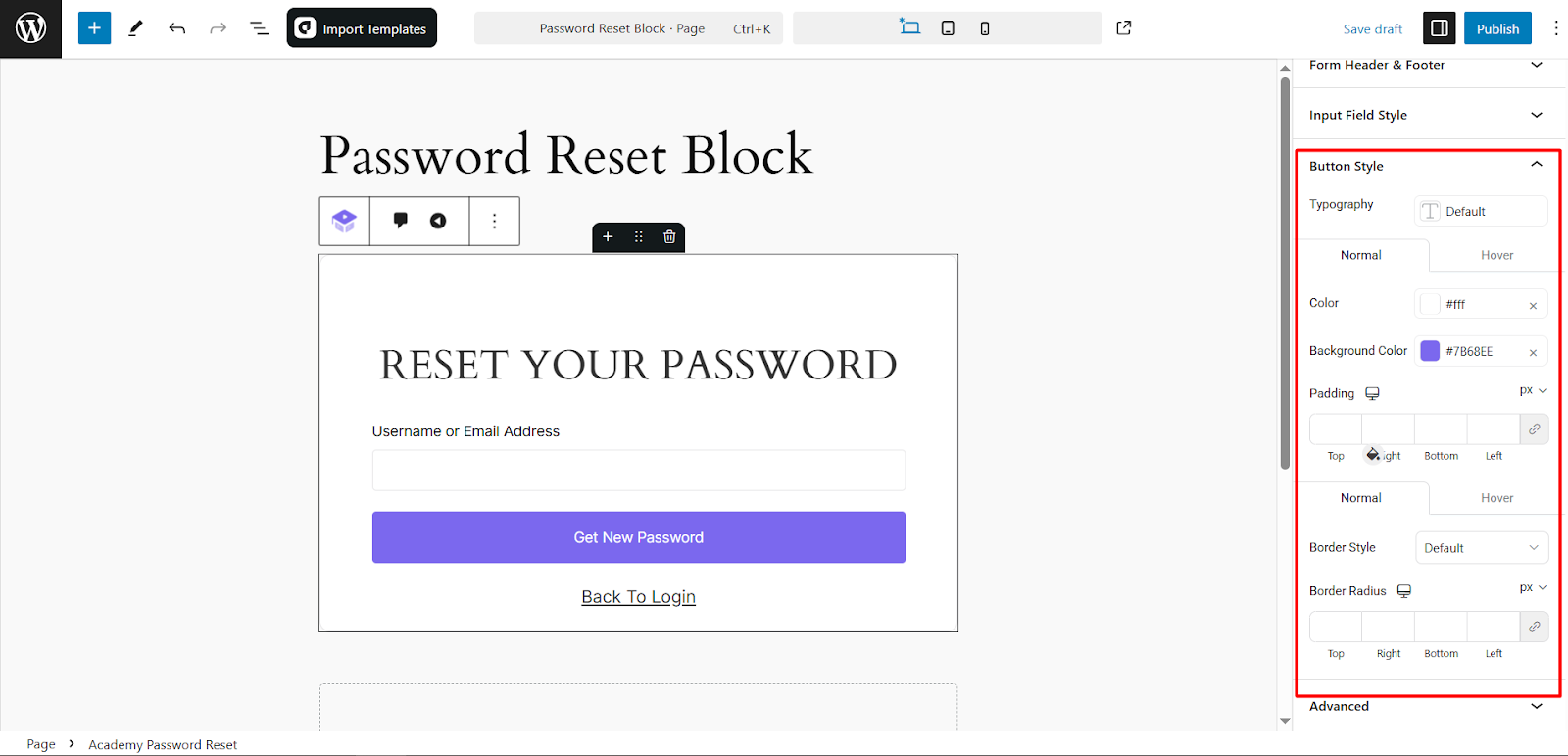Change the Border Radius px unit dropdown
Viewport: 1568px width, 756px height.
[1533, 588]
